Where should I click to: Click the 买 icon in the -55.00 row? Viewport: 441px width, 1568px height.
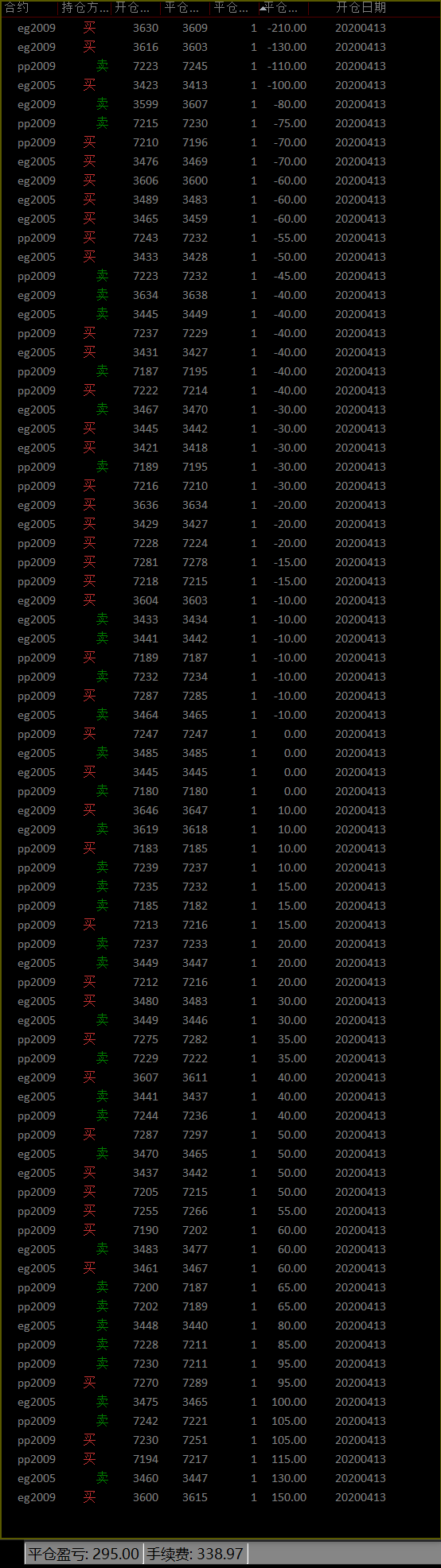[89, 238]
